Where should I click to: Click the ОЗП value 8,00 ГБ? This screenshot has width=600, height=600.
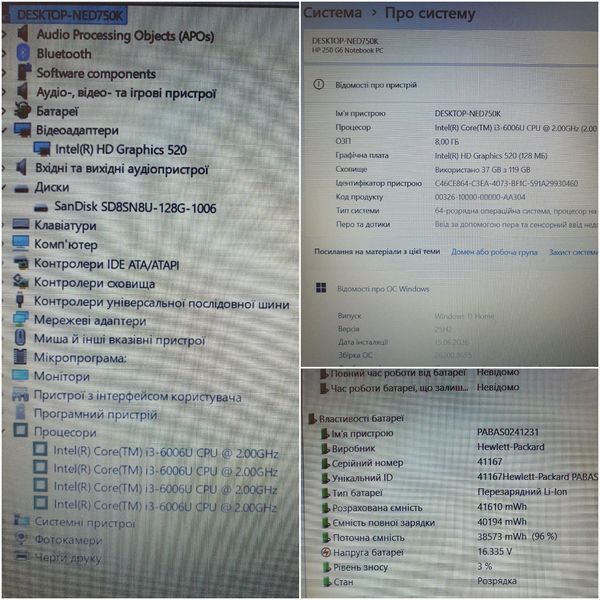tap(447, 142)
